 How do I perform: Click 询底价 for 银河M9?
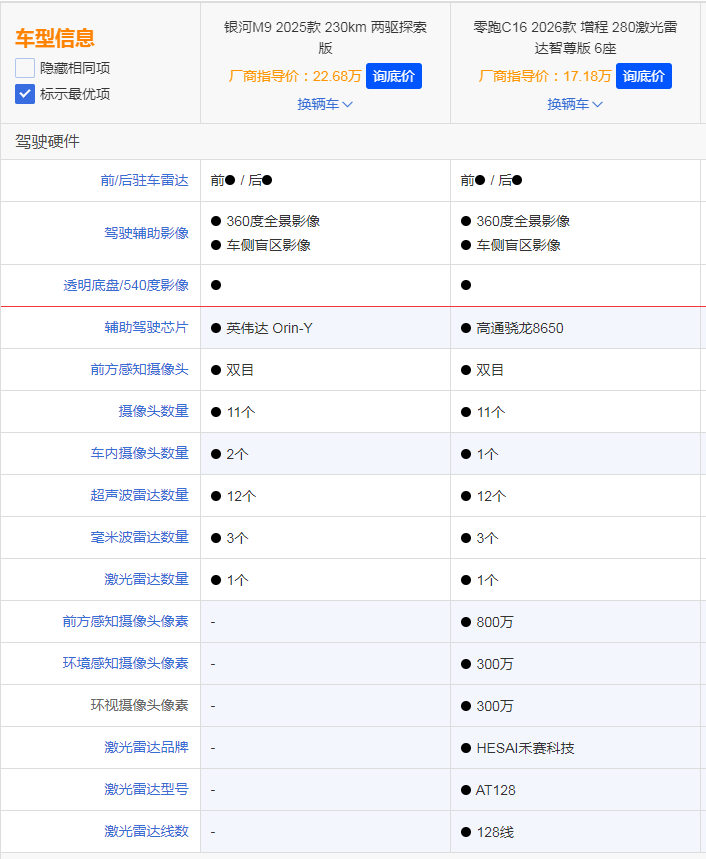point(394,76)
